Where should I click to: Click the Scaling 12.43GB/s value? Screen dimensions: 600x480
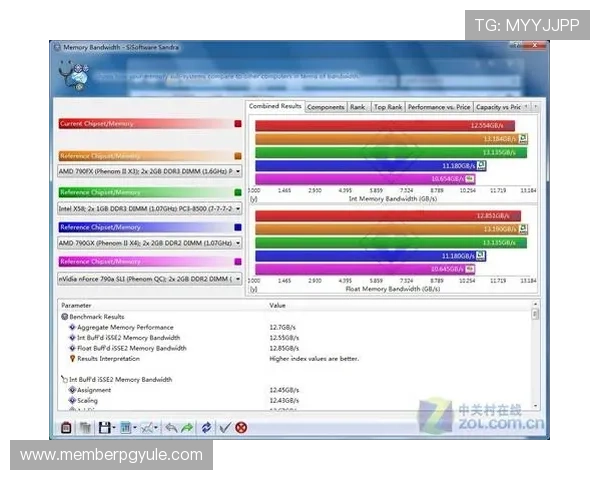click(x=284, y=400)
